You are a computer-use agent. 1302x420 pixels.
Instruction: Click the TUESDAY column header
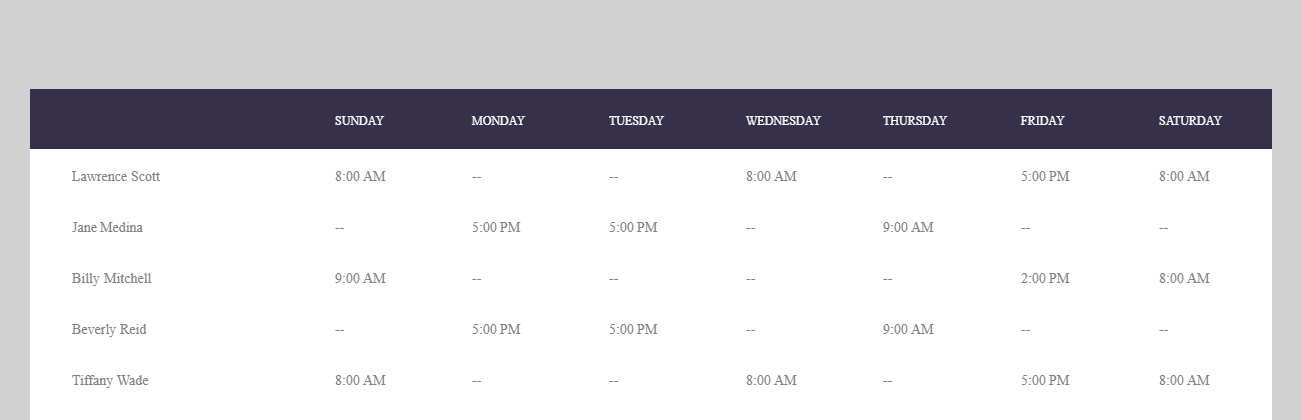[636, 121]
